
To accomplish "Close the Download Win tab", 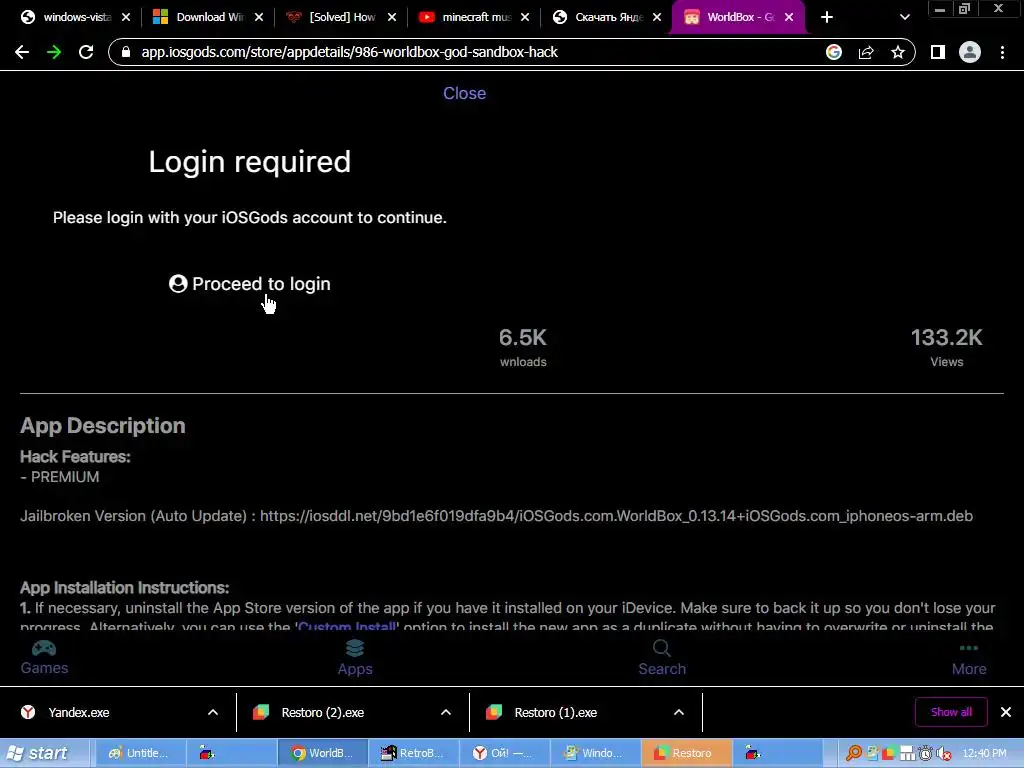I will point(259,18).
